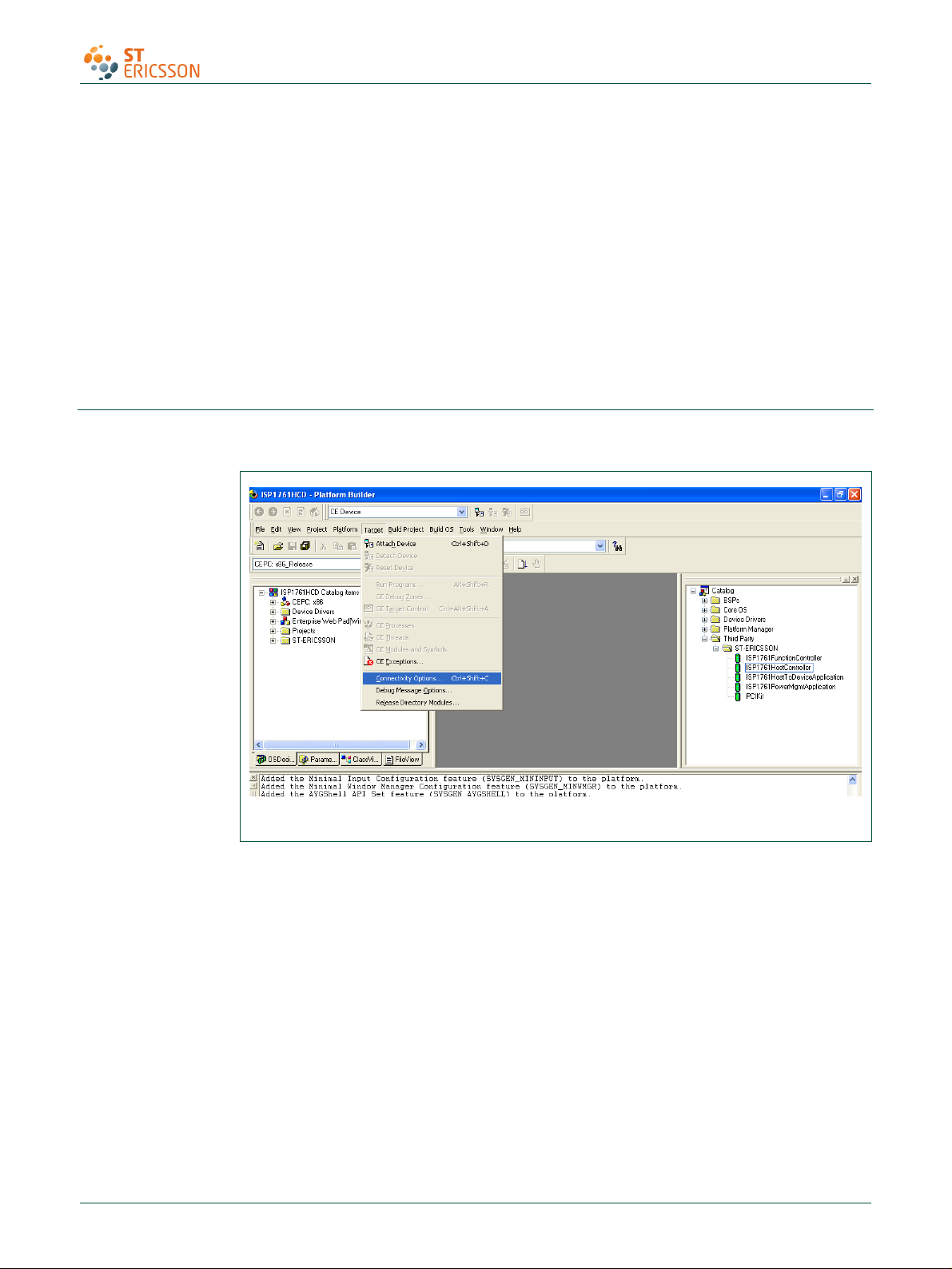
Task: Expand Platform Manager folder in Catalog
Action: point(704,629)
